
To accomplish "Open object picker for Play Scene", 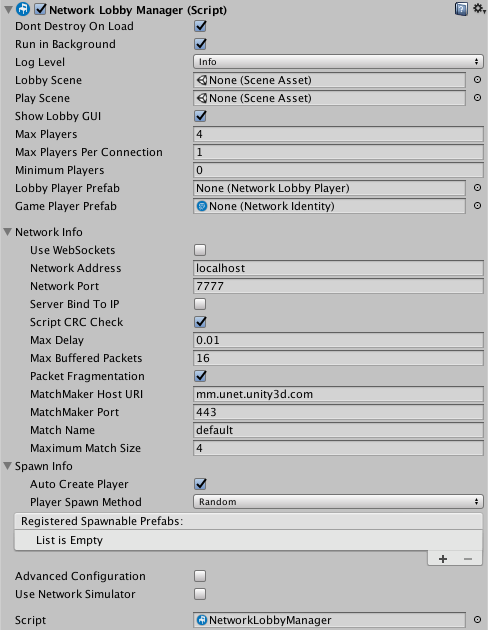I will [x=477, y=98].
